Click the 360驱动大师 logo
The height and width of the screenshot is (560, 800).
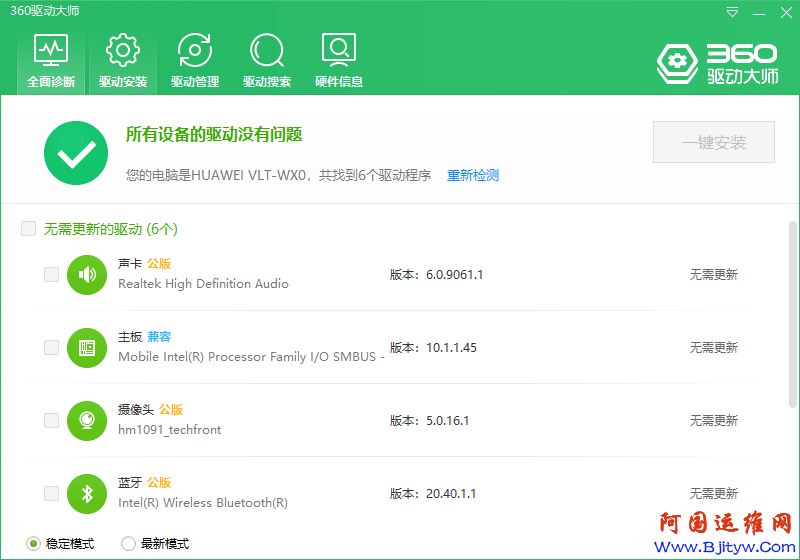(x=716, y=63)
